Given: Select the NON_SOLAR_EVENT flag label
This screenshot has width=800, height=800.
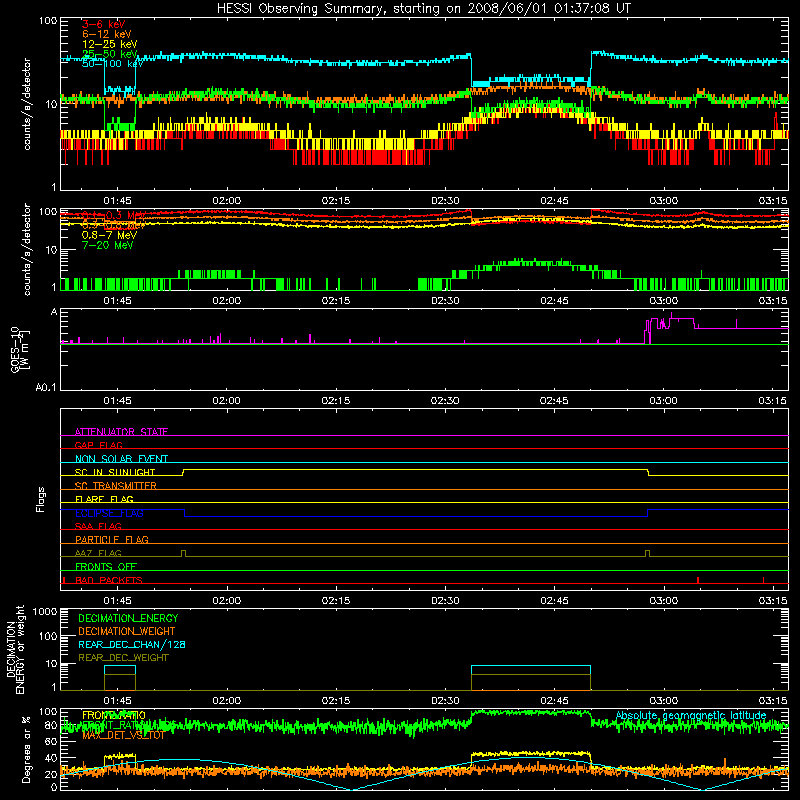Looking at the screenshot, I should (121, 459).
